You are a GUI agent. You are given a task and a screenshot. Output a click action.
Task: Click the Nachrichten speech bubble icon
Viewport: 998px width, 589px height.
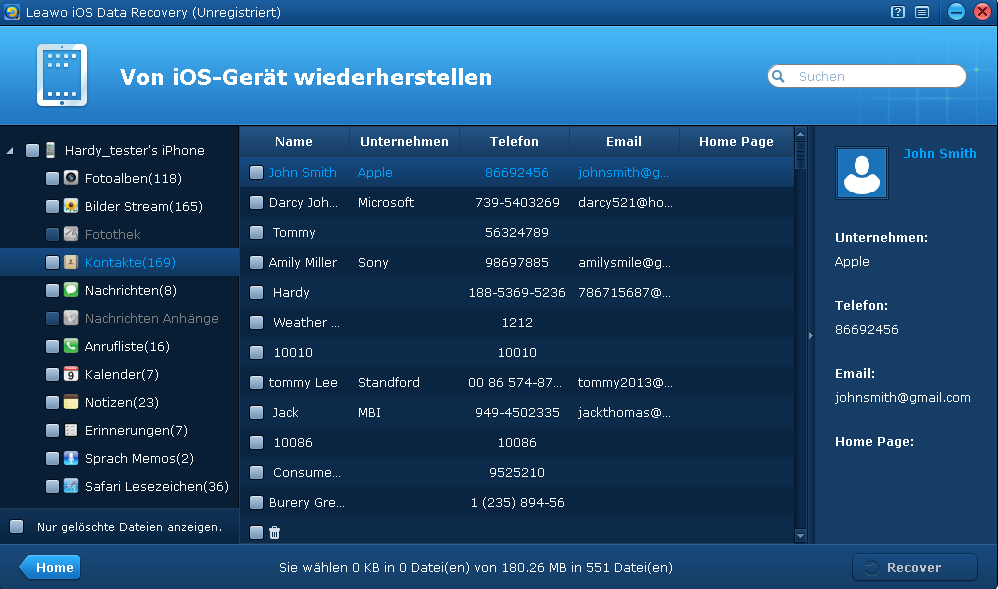71,290
